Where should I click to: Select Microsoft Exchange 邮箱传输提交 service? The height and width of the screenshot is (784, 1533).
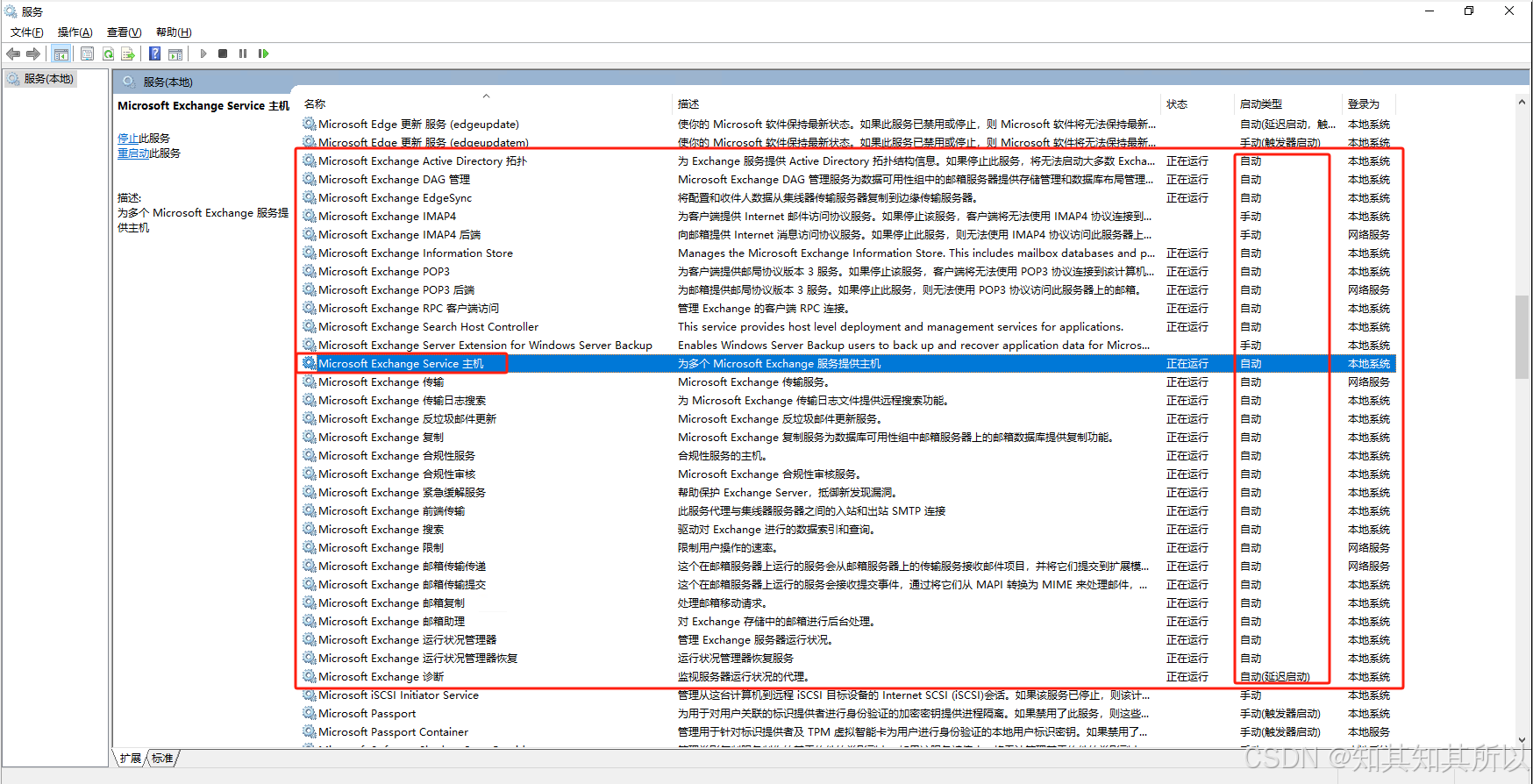[x=402, y=584]
